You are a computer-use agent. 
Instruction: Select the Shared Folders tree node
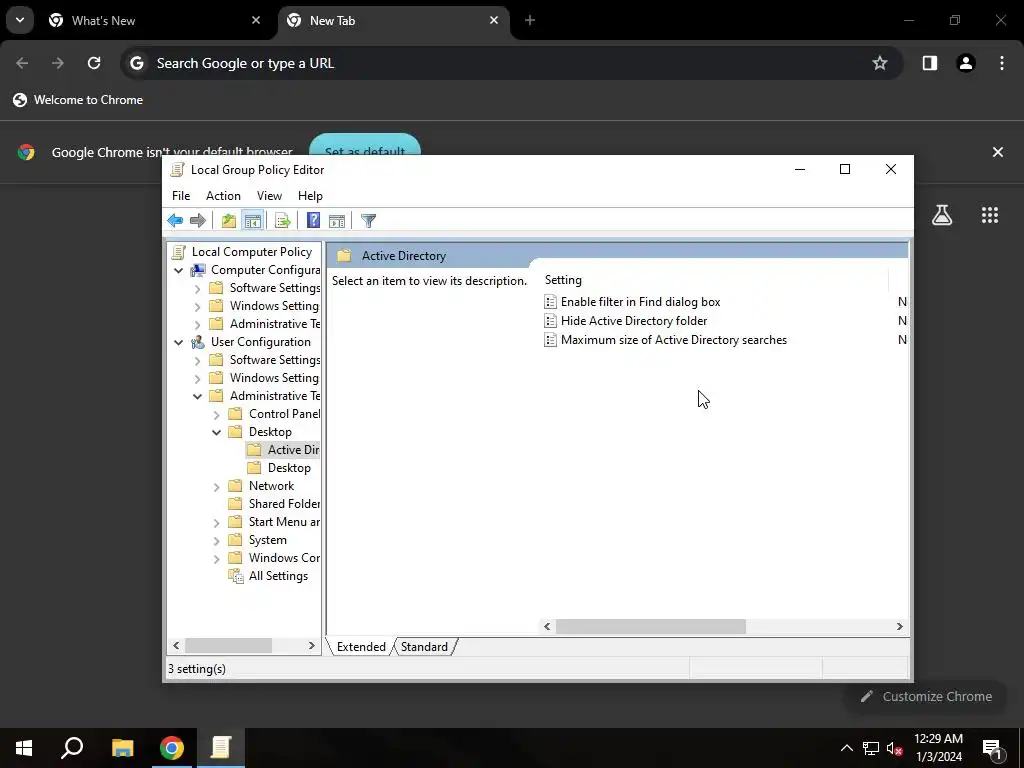284,504
